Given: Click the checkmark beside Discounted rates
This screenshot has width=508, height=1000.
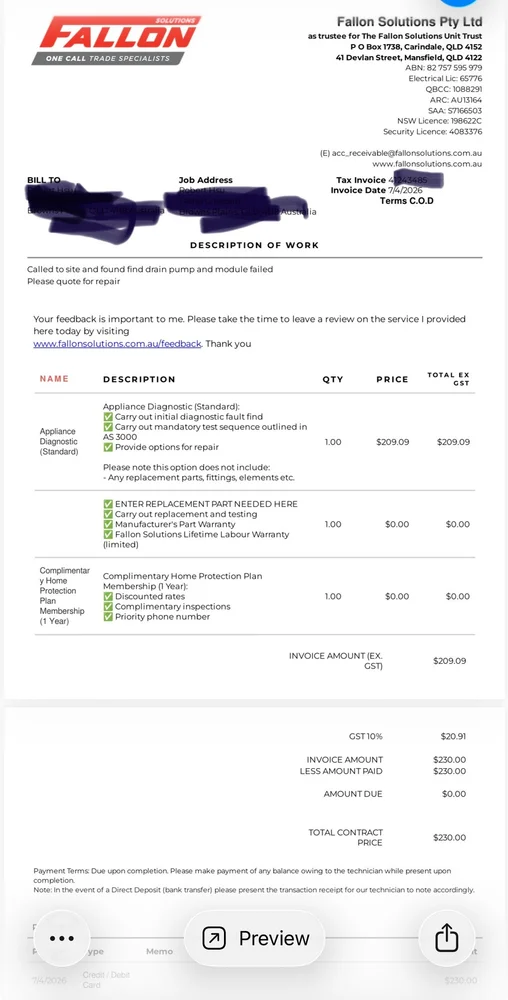Looking at the screenshot, I should pos(108,596).
